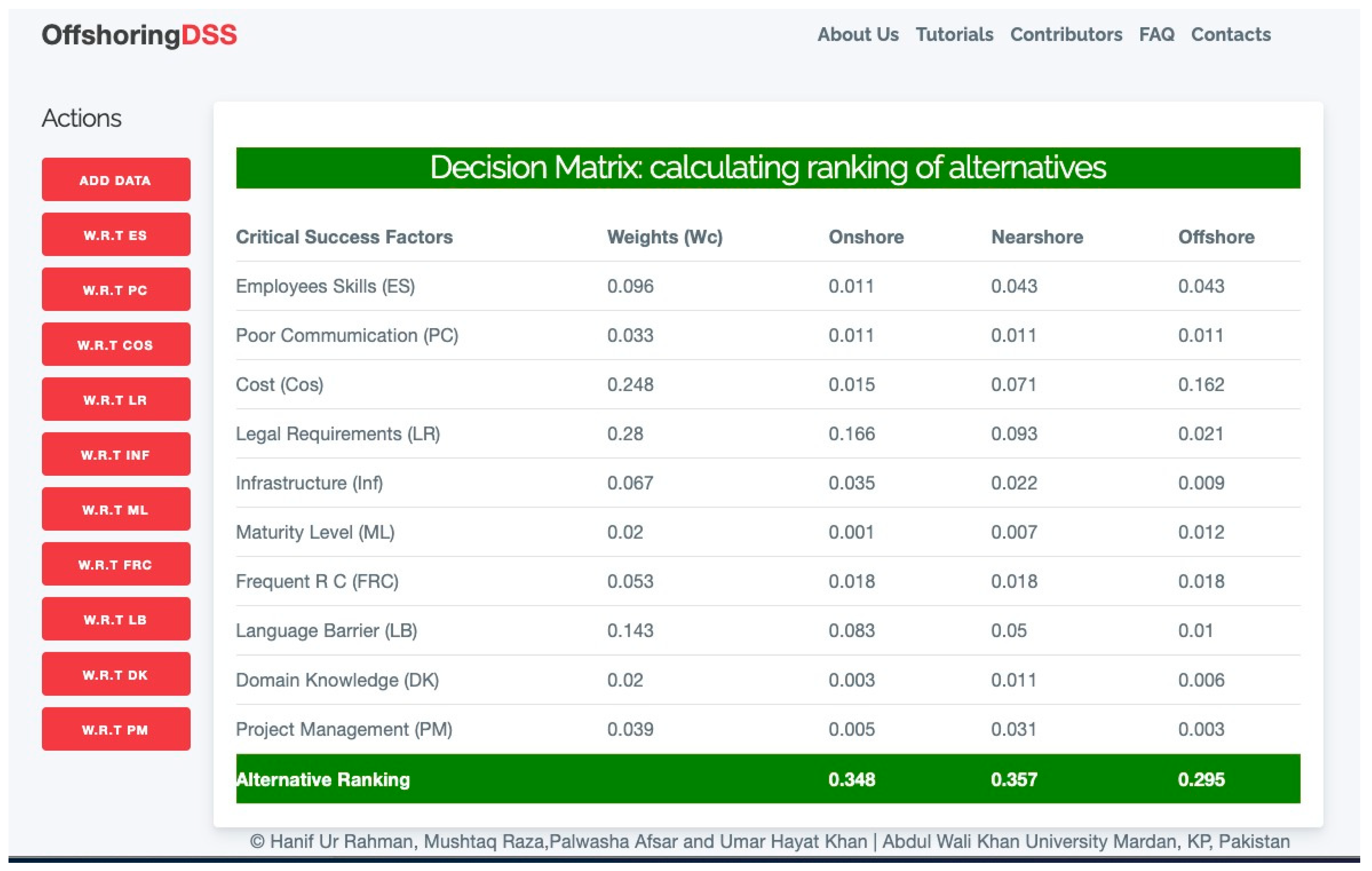Image resolution: width=1372 pixels, height=871 pixels.
Task: Go to the Tutorials page
Action: tap(954, 35)
